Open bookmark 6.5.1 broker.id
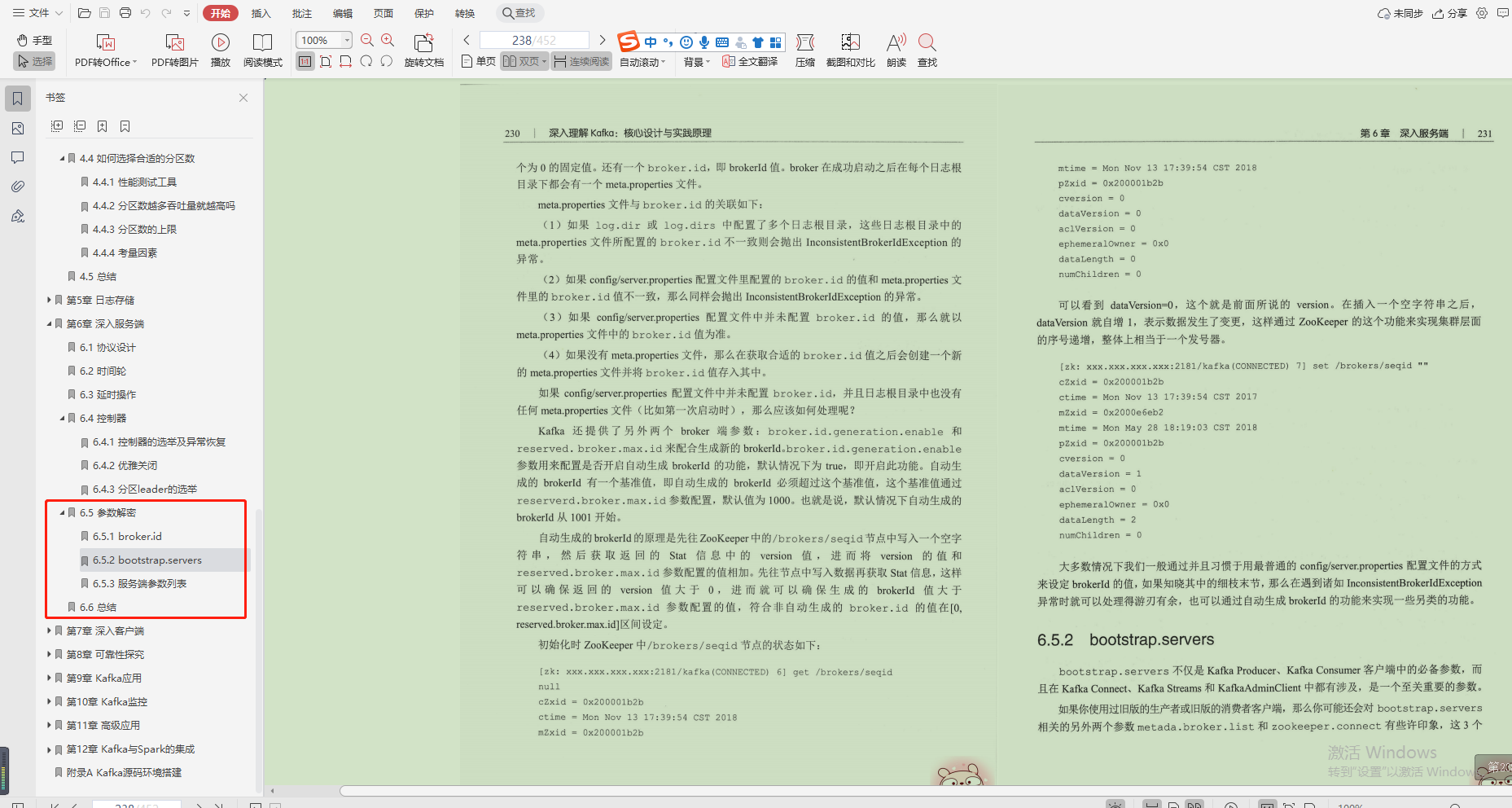Image resolution: width=1512 pixels, height=808 pixels. click(127, 536)
